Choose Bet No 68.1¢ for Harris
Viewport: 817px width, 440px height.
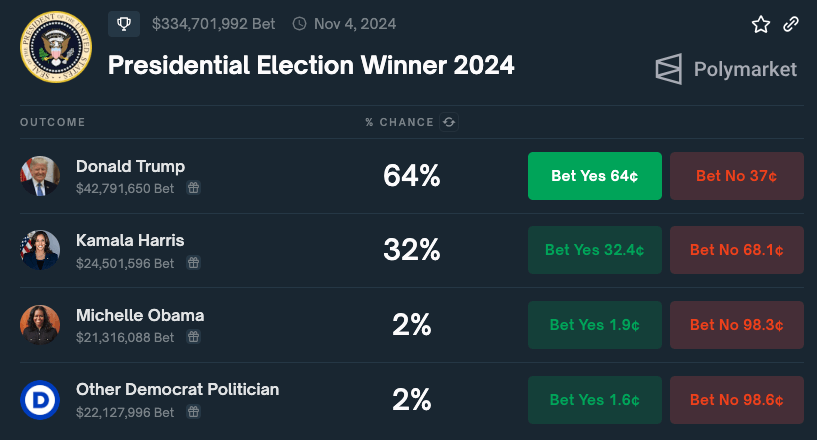tap(737, 250)
